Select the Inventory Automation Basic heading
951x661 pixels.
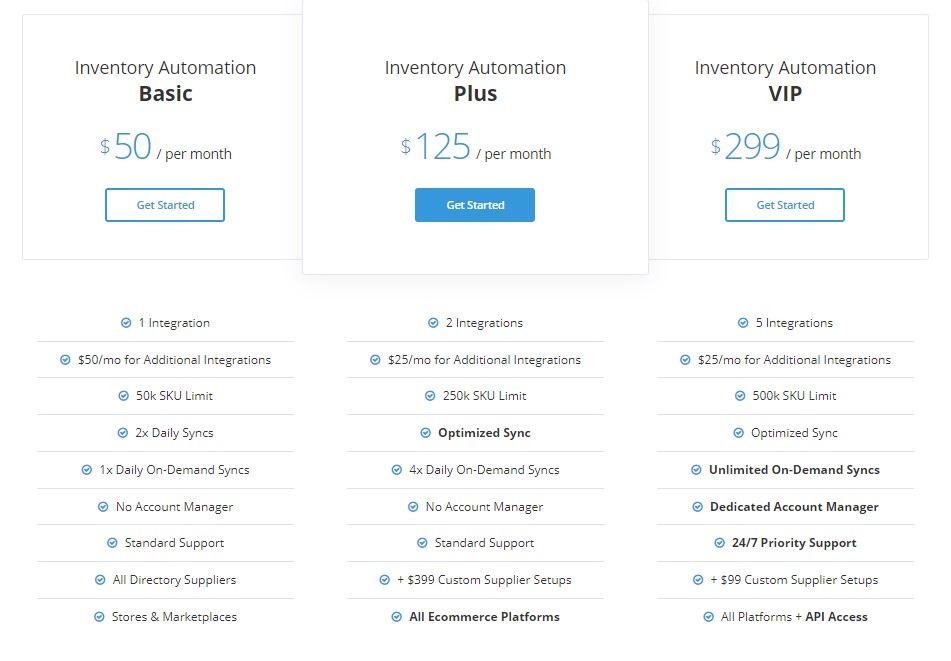point(165,81)
